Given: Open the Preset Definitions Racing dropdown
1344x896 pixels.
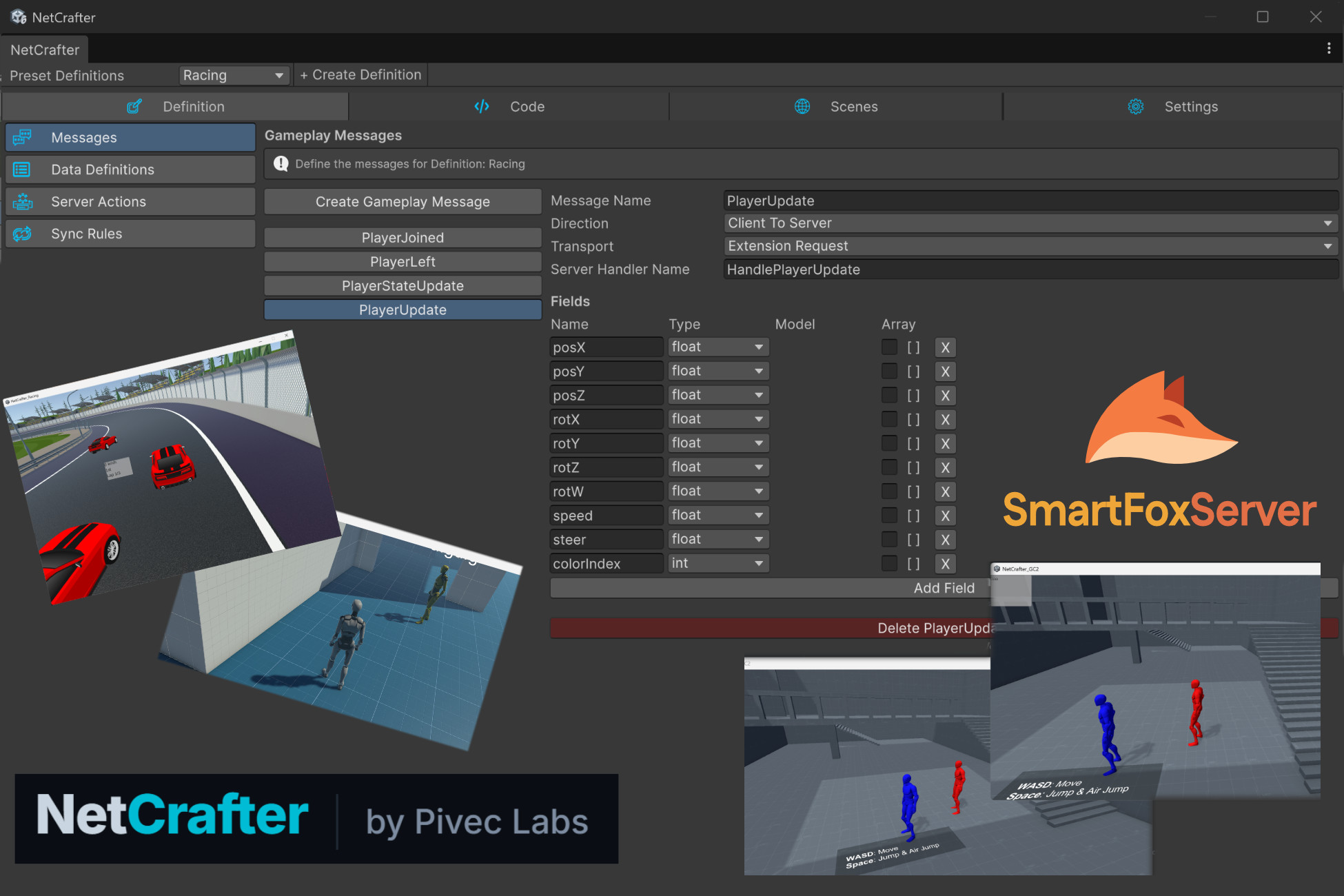Looking at the screenshot, I should click(x=234, y=75).
